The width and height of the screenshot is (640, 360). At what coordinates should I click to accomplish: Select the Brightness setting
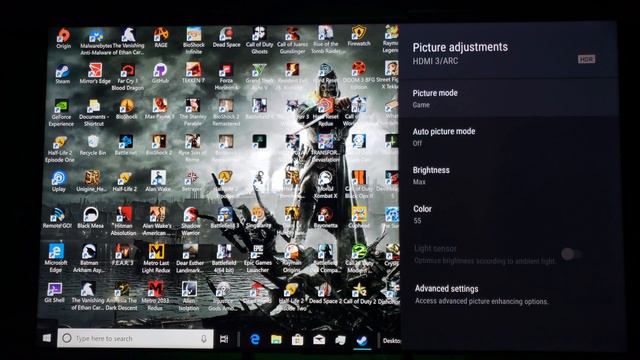tap(508, 176)
